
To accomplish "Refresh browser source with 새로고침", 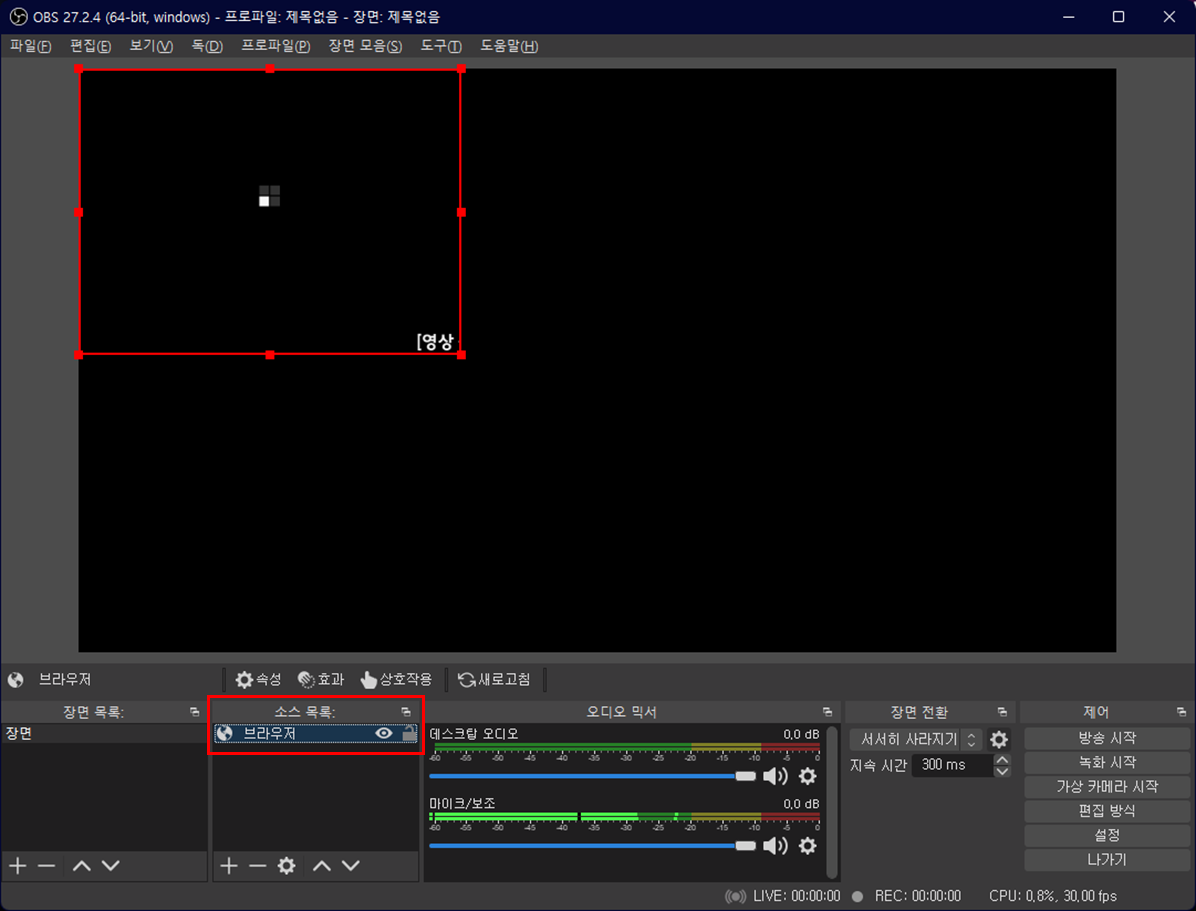I will pyautogui.click(x=494, y=679).
